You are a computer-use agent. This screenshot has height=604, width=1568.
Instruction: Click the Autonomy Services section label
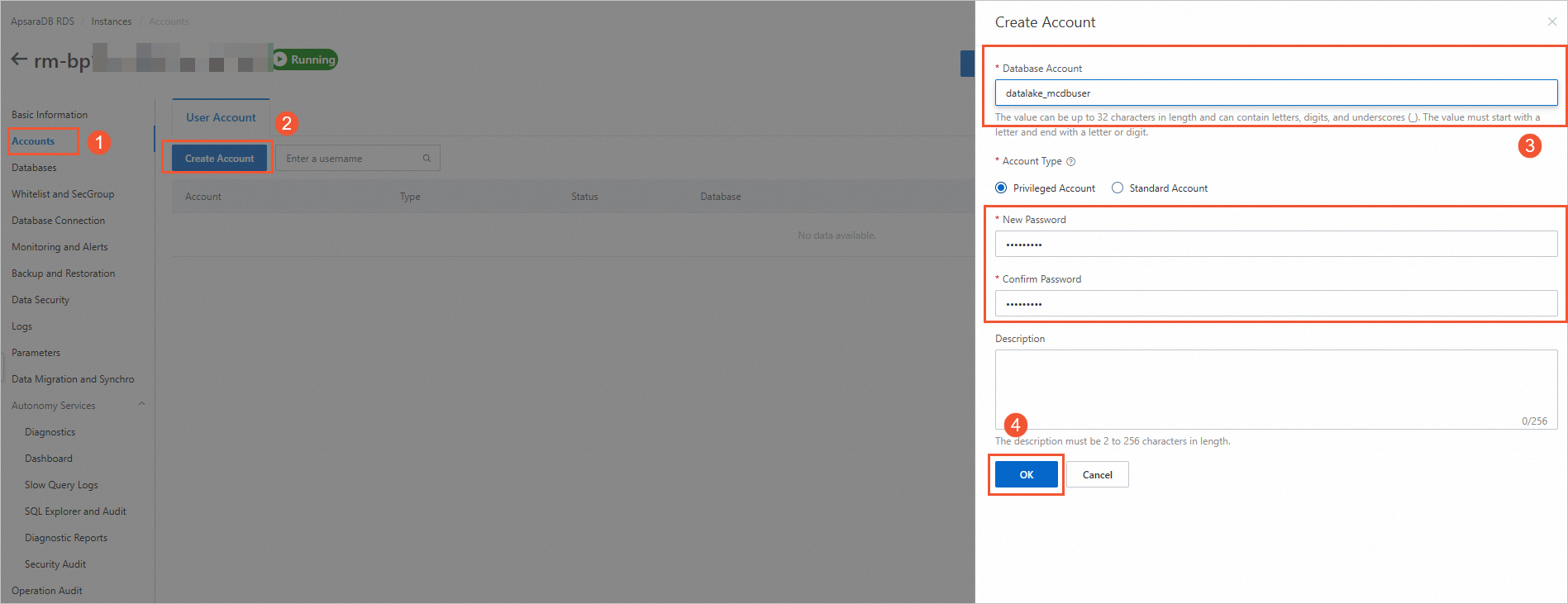(54, 406)
